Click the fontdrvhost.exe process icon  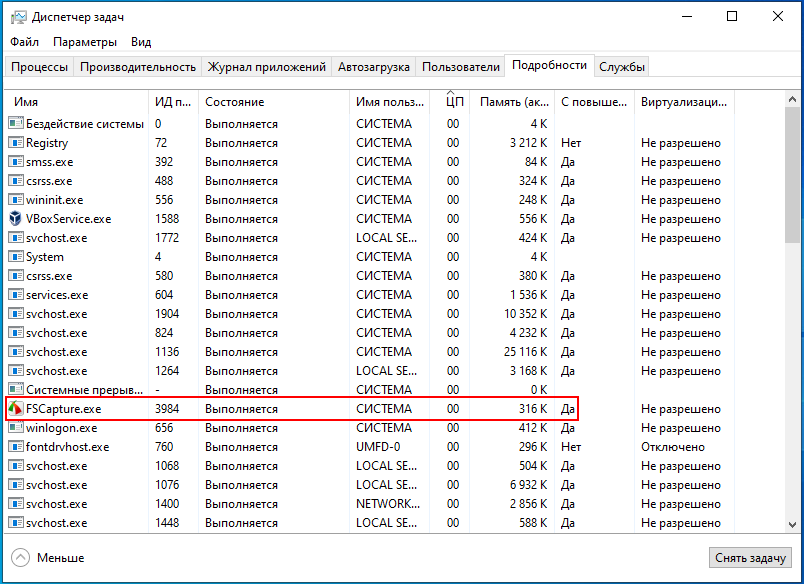pyautogui.click(x=16, y=447)
